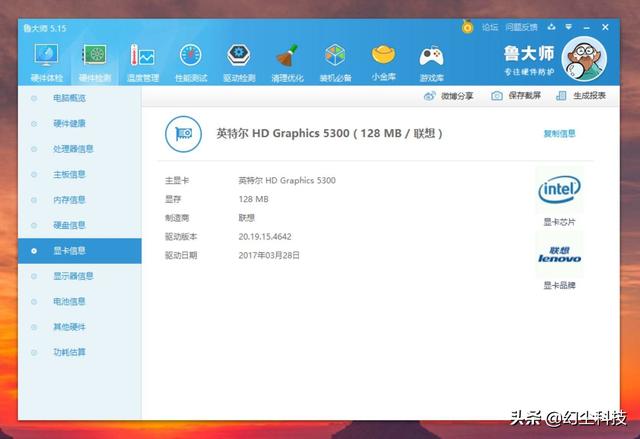This screenshot has height=439, width=640.
Task: Click the graphics card icon beside the title
Action: (183, 134)
